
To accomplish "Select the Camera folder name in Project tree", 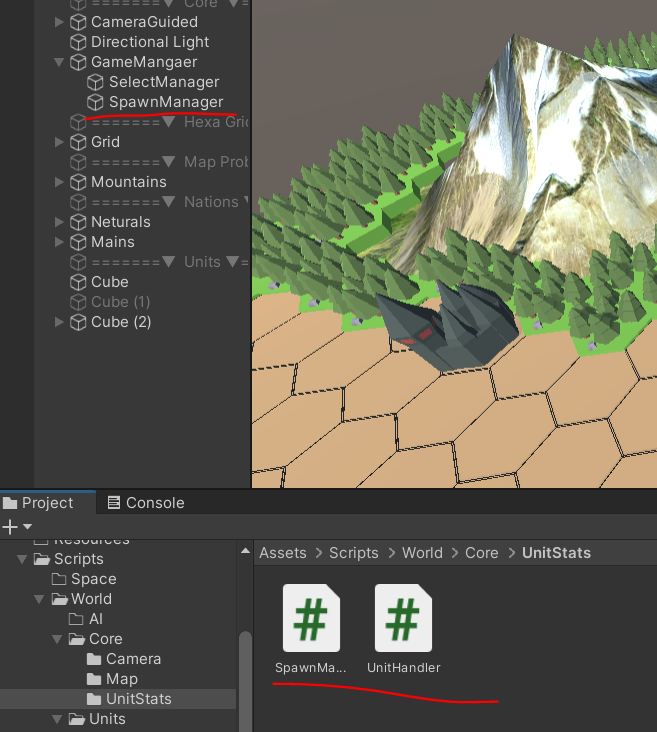I will [133, 659].
